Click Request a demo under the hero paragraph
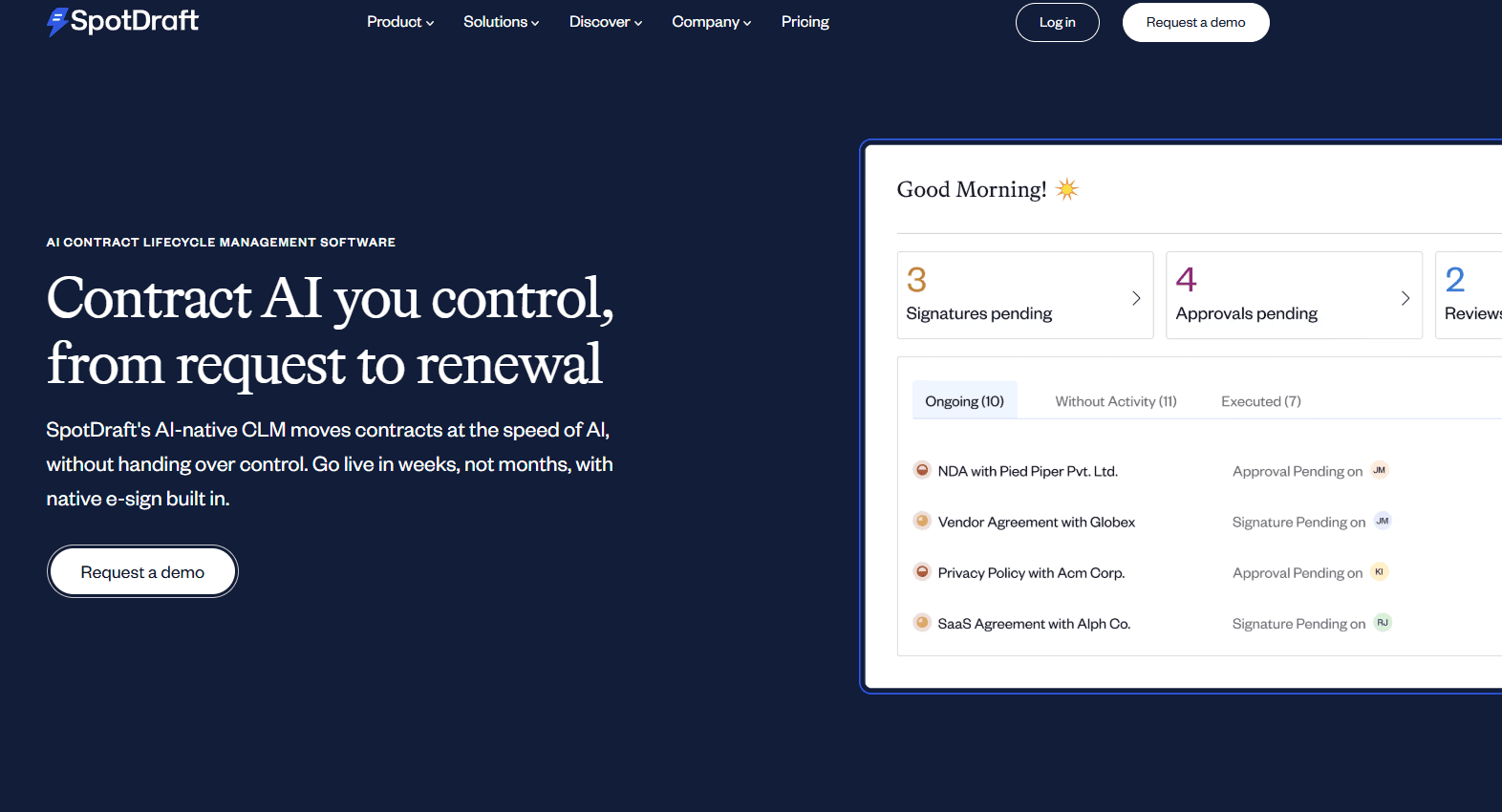The height and width of the screenshot is (812, 1502). point(142,571)
